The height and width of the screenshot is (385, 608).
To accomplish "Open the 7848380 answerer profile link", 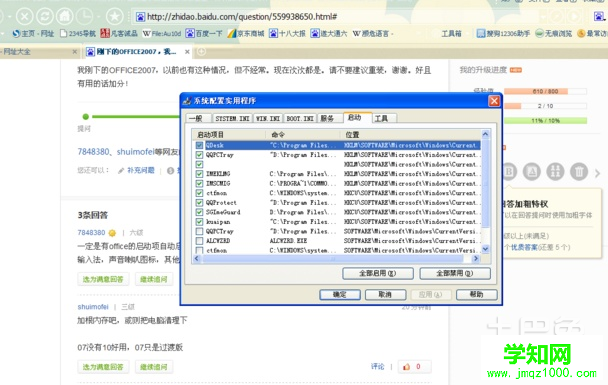I will (x=91, y=233).
